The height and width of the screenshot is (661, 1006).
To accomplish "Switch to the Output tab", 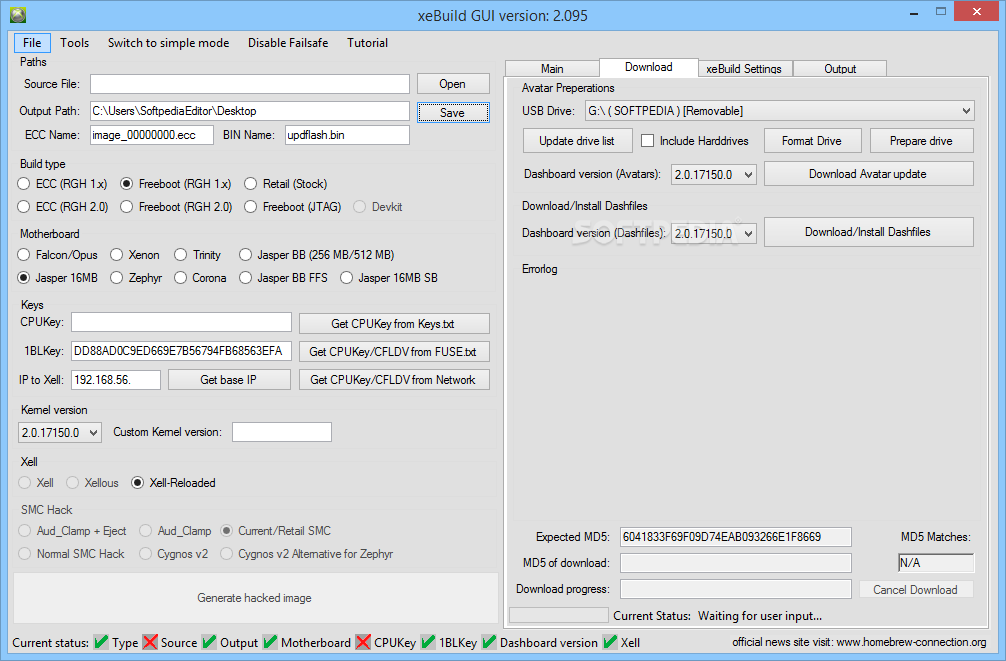I will pos(840,69).
